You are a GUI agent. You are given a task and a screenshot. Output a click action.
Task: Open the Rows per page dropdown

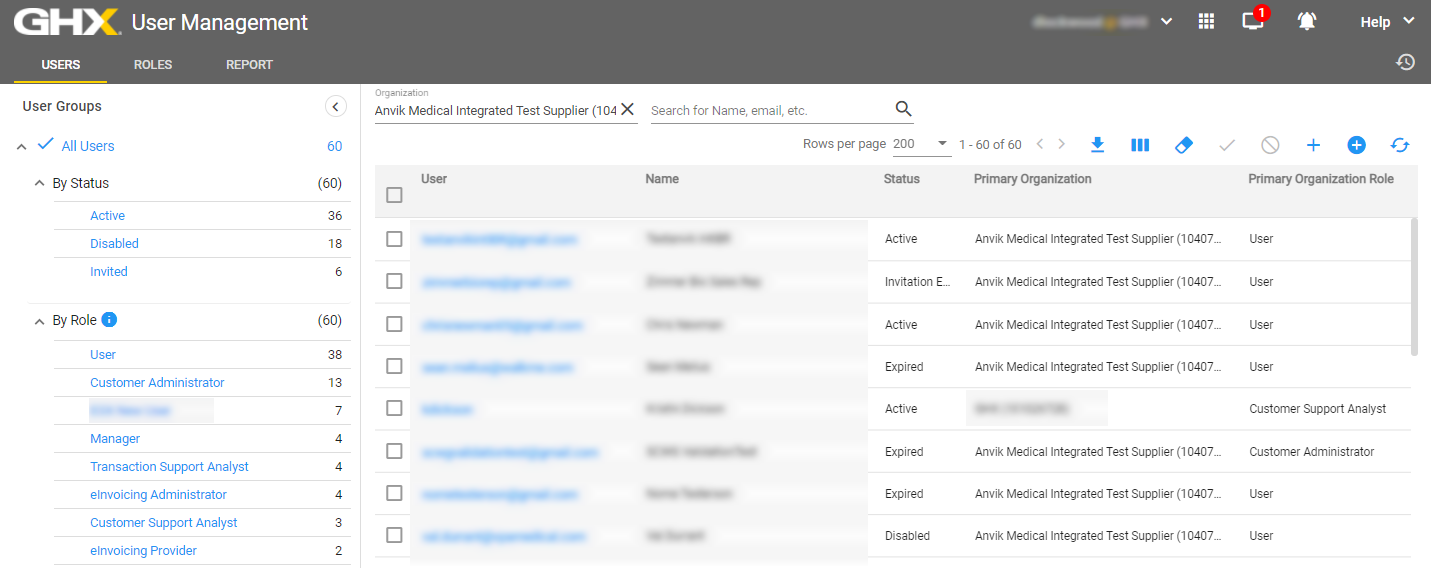pyautogui.click(x=921, y=144)
